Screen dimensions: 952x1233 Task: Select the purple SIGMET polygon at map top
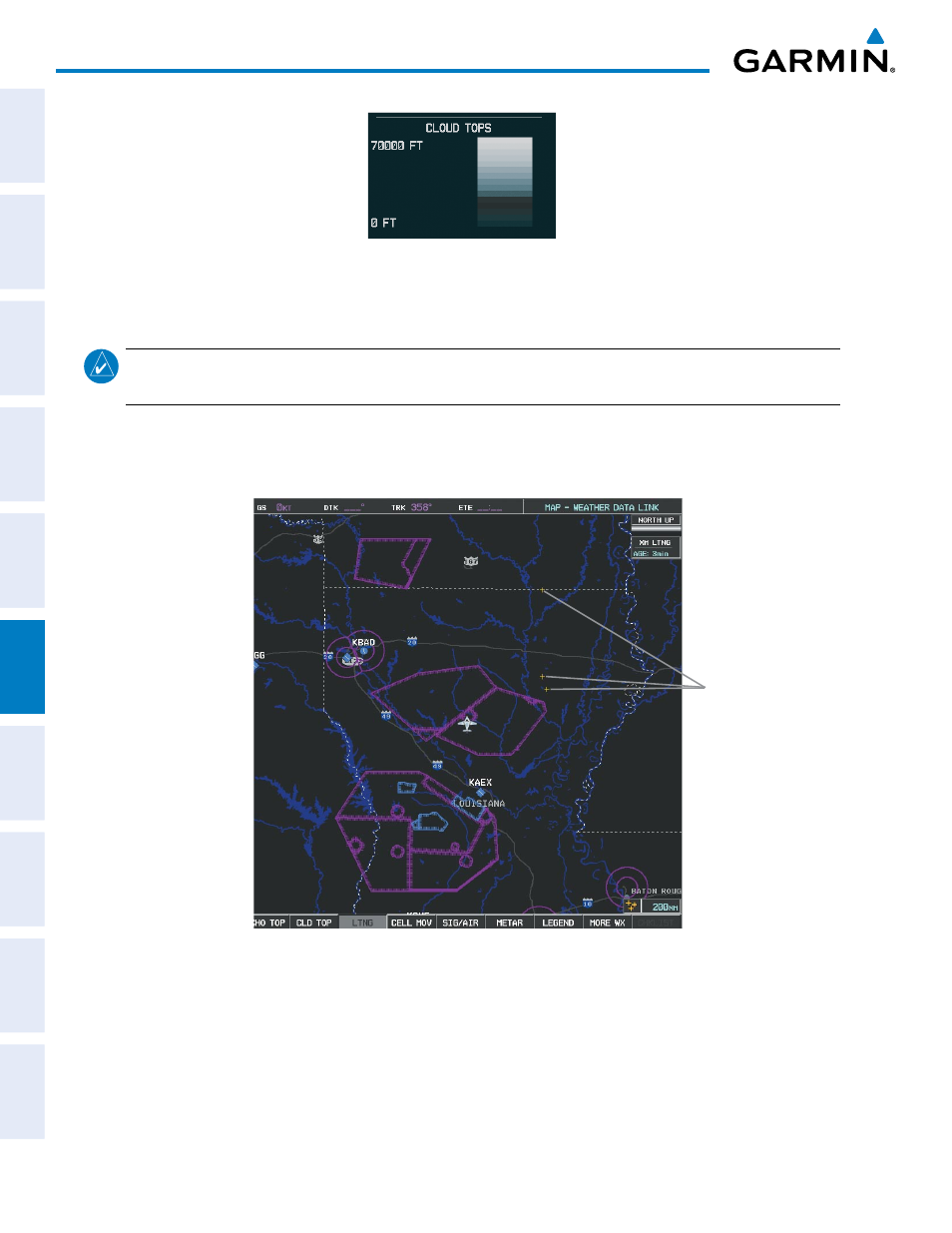[x=392, y=562]
